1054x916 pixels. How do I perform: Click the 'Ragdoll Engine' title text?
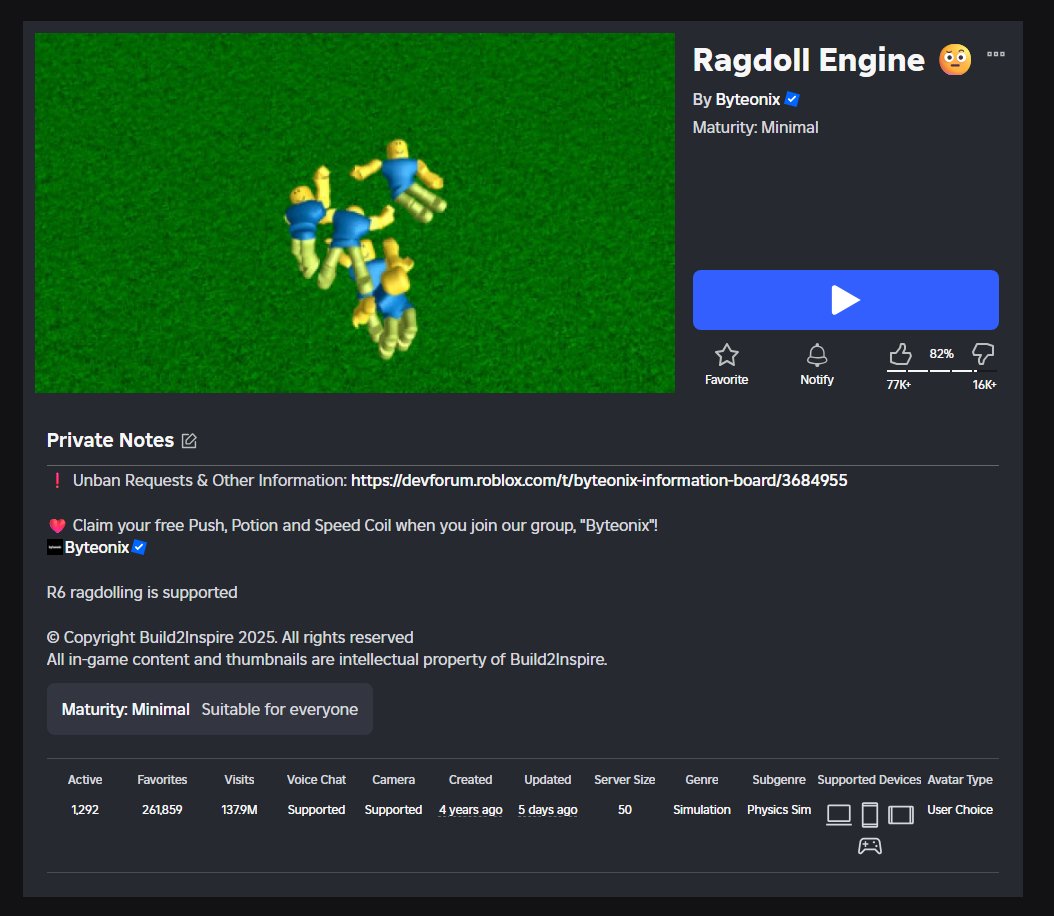(x=809, y=60)
